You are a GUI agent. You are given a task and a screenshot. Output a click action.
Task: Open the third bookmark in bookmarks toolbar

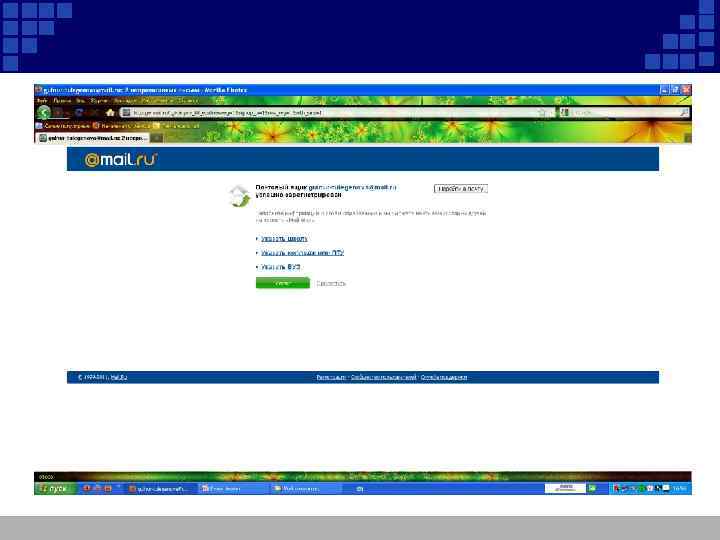tap(177, 125)
